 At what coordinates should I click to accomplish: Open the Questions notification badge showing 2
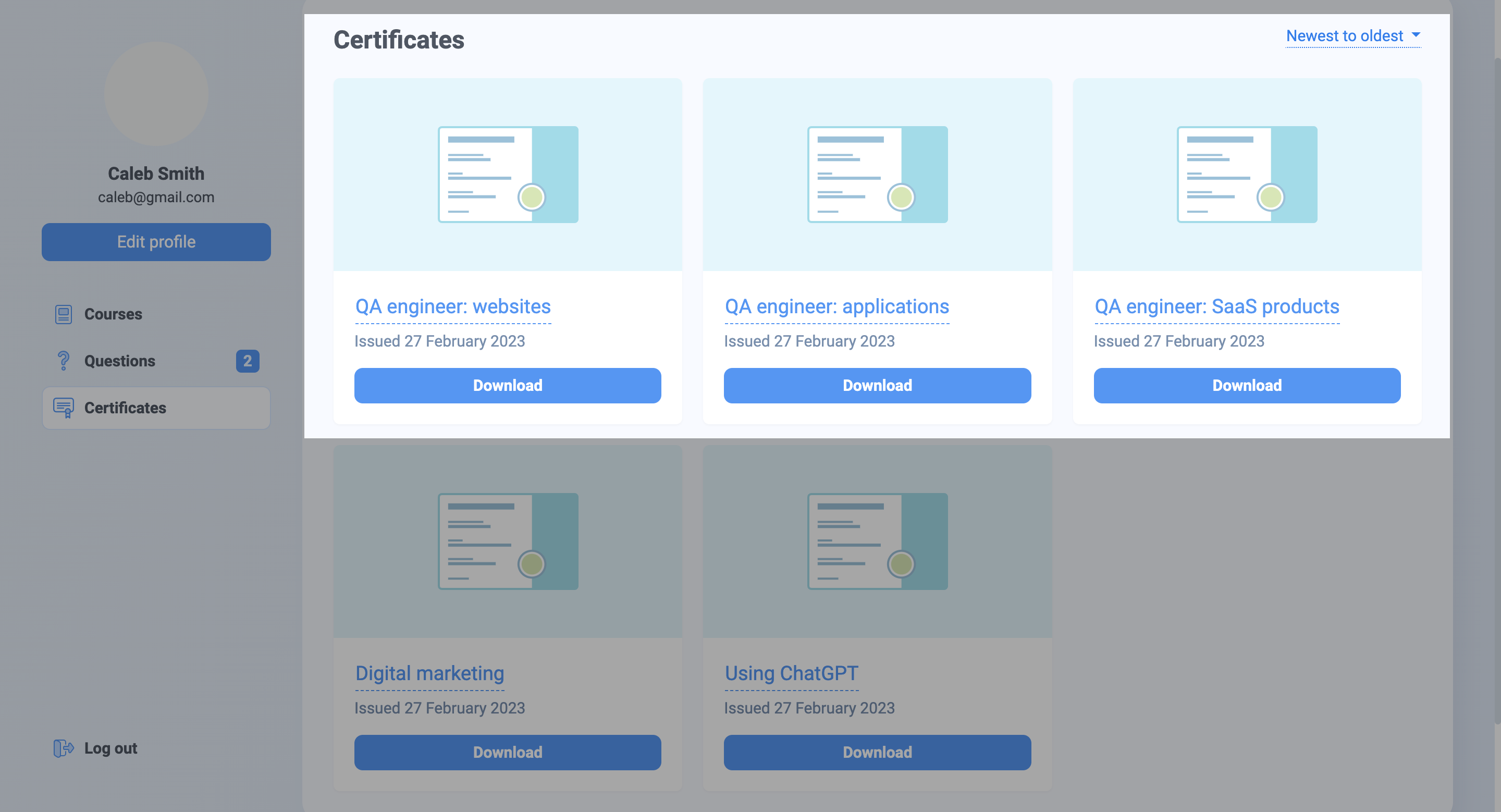(247, 361)
